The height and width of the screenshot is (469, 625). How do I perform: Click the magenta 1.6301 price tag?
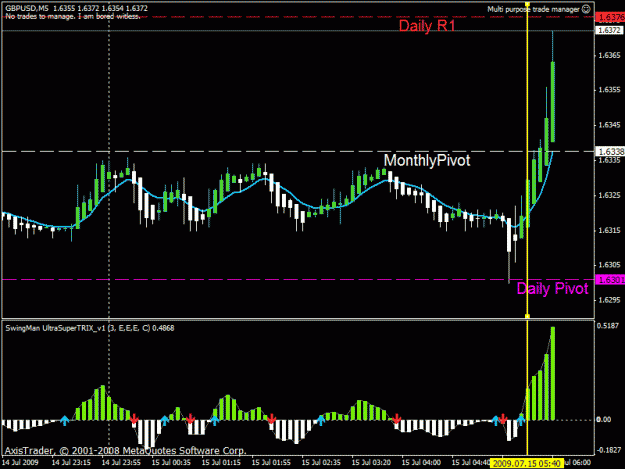609,280
